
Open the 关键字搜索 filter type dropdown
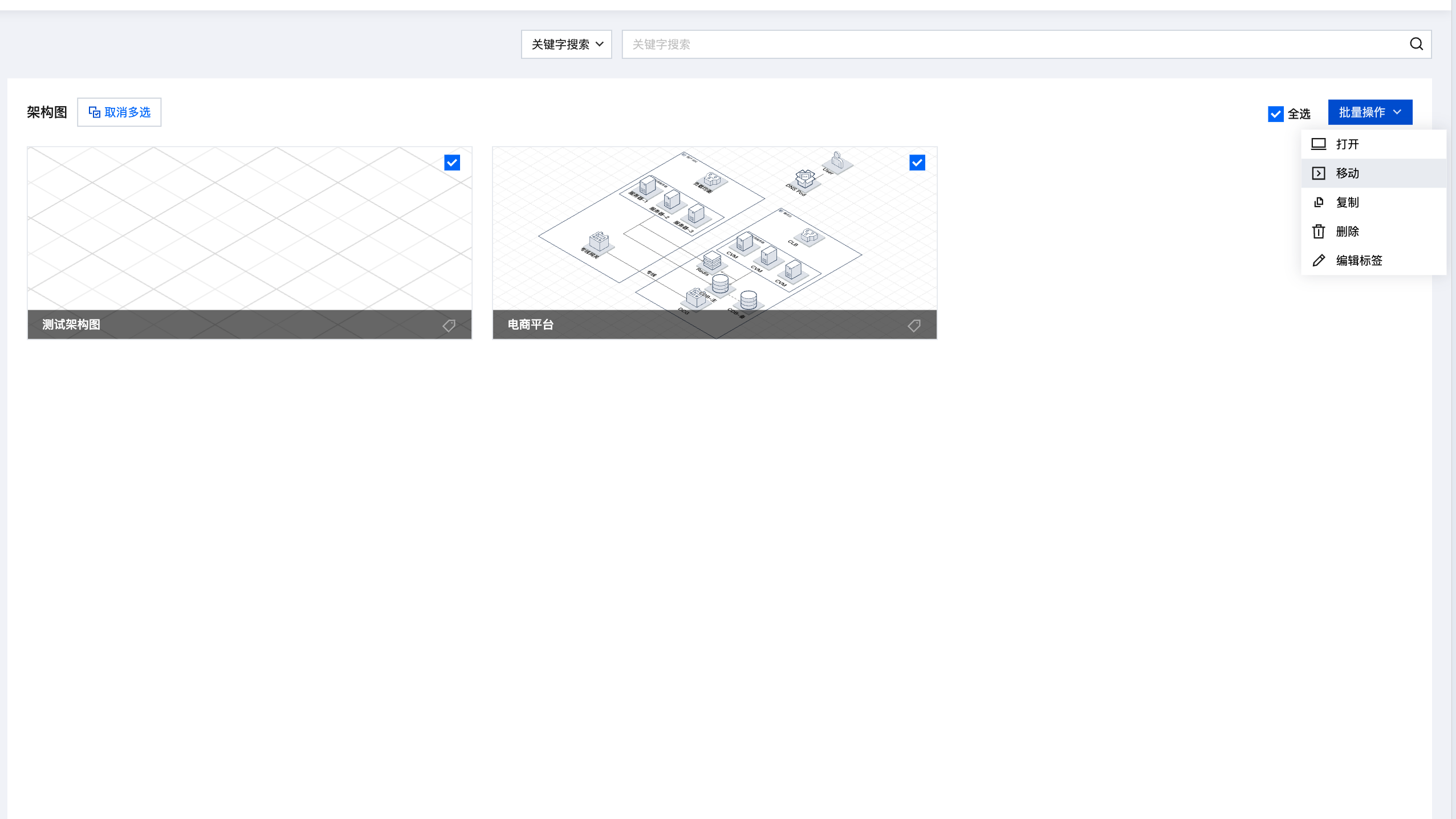(x=566, y=44)
